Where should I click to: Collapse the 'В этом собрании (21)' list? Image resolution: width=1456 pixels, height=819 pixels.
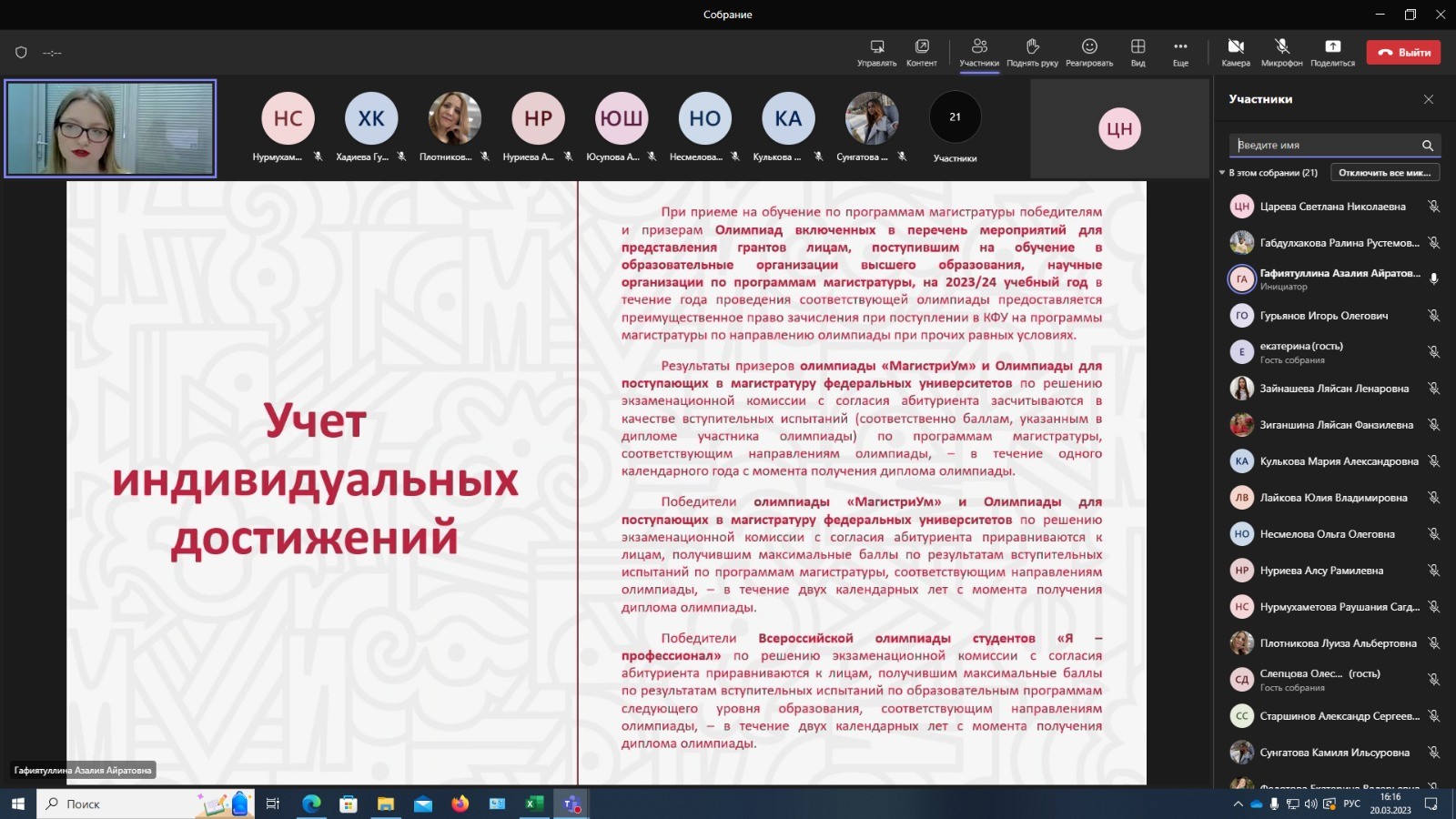(1222, 173)
